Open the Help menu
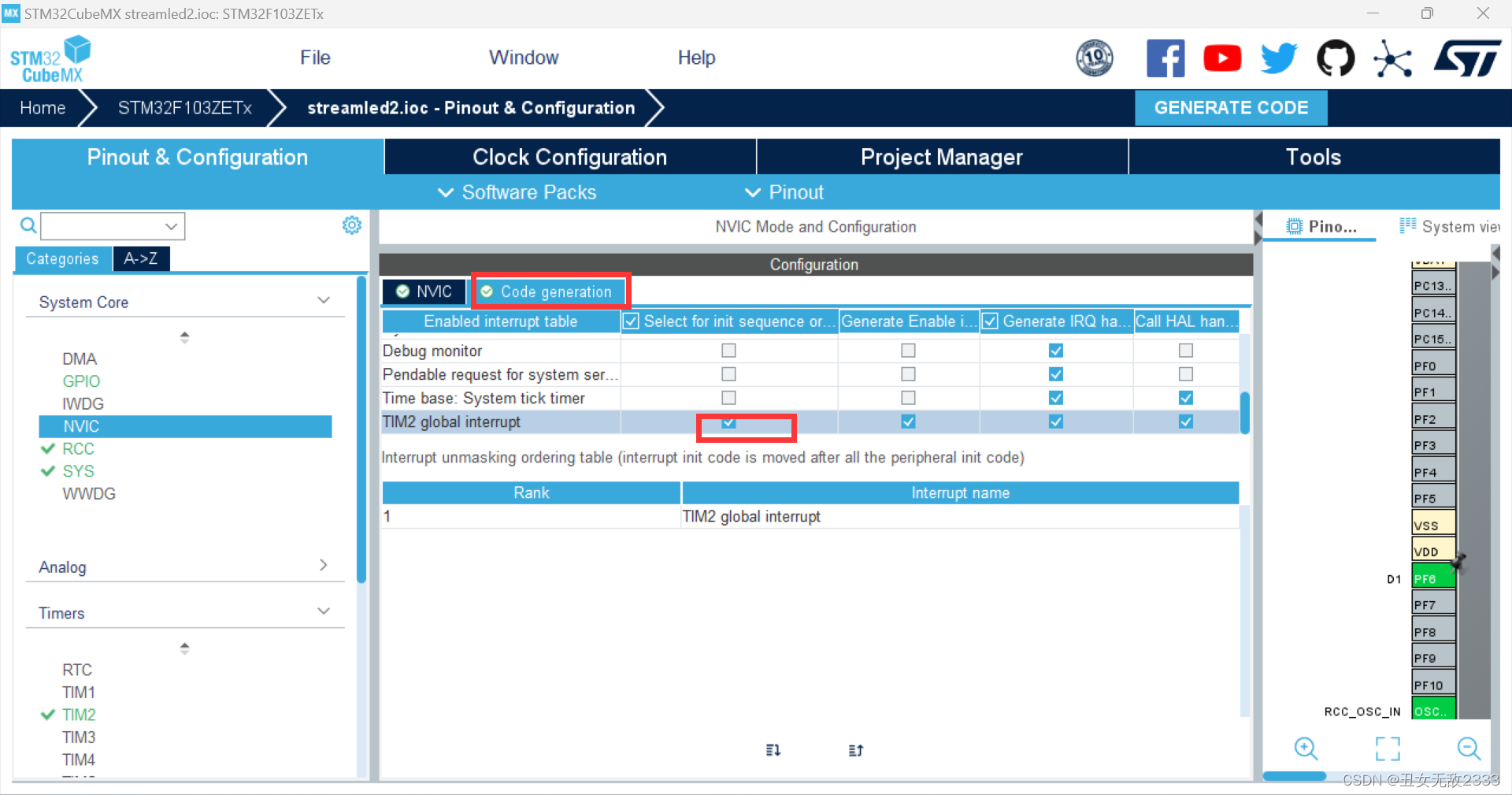 click(x=696, y=58)
